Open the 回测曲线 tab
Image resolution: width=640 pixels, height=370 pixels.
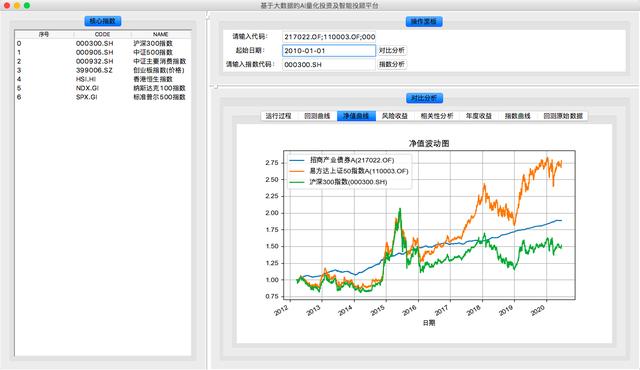pos(317,116)
